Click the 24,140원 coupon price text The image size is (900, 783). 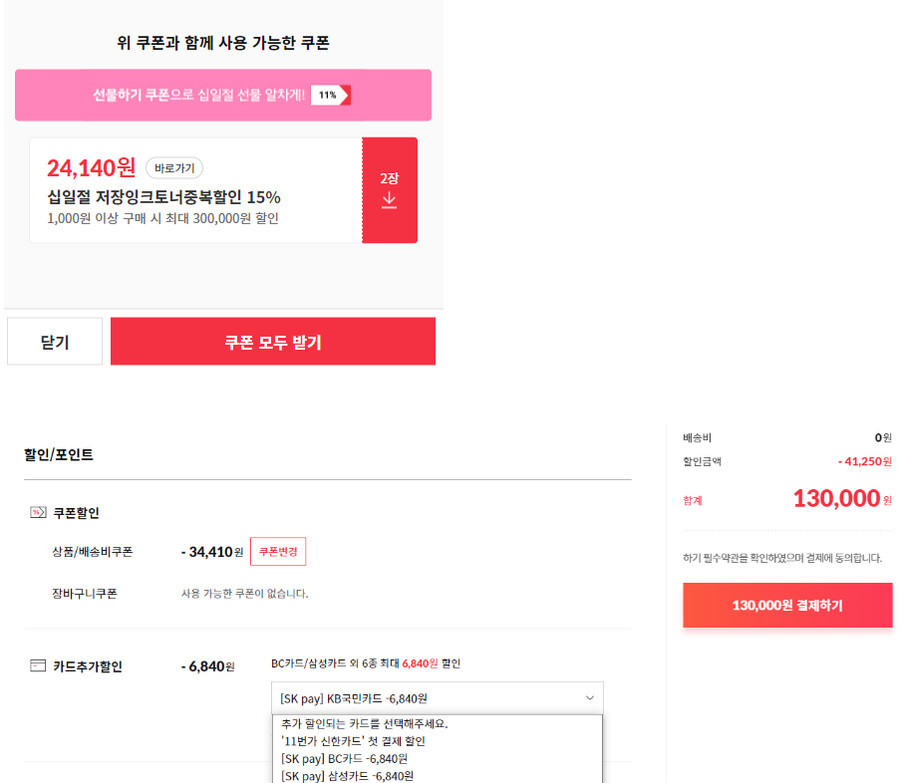(91, 168)
